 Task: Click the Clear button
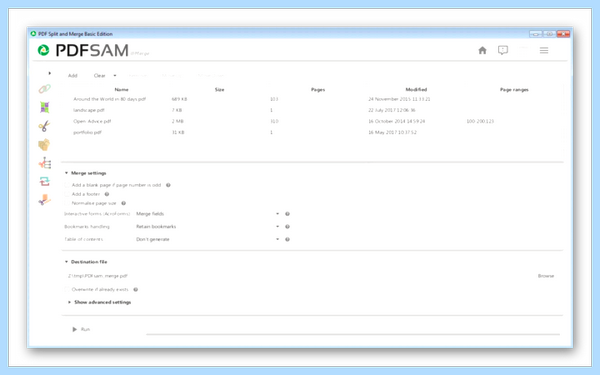tap(99, 76)
